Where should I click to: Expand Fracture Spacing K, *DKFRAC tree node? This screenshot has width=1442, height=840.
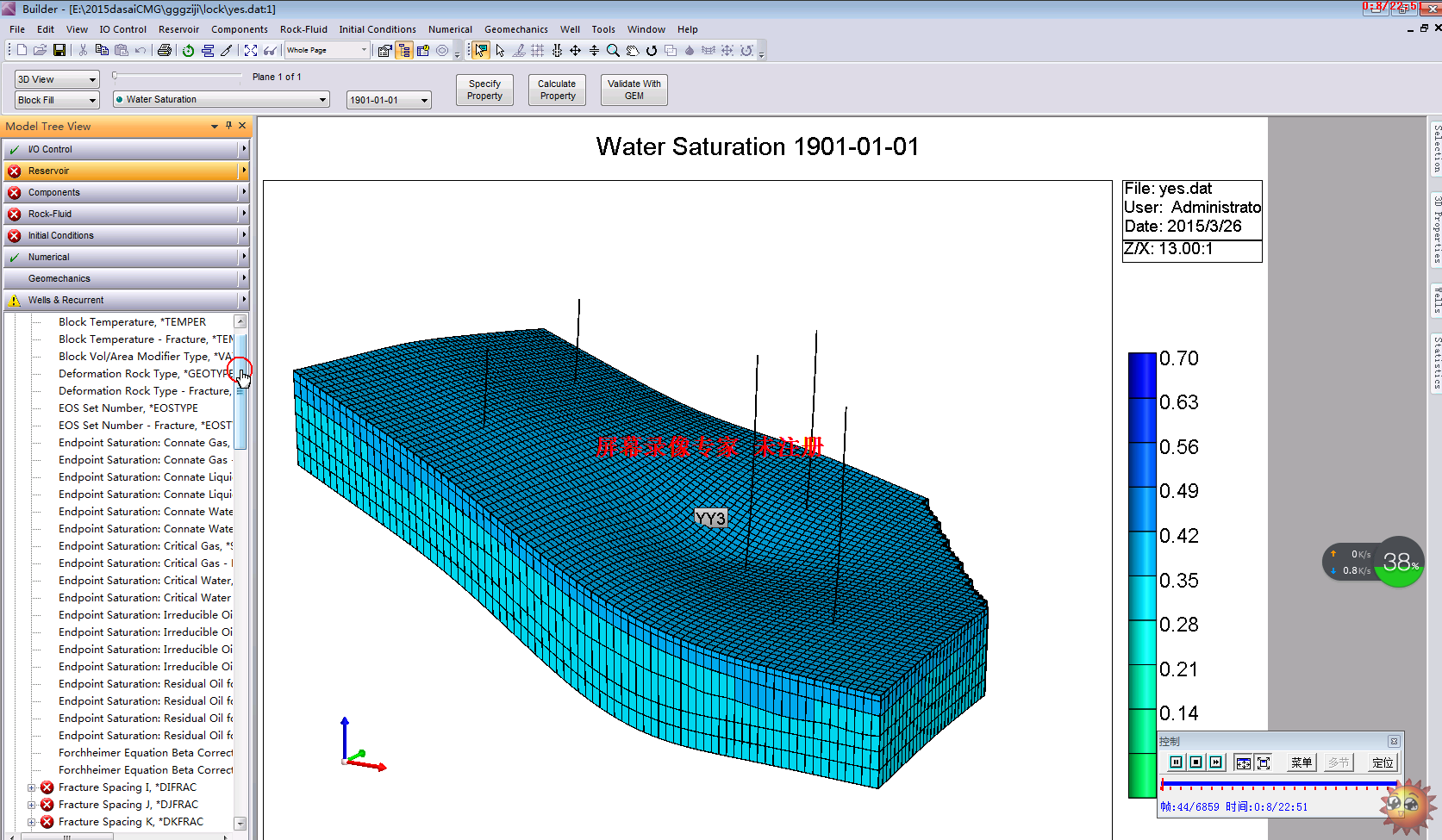coord(32,822)
